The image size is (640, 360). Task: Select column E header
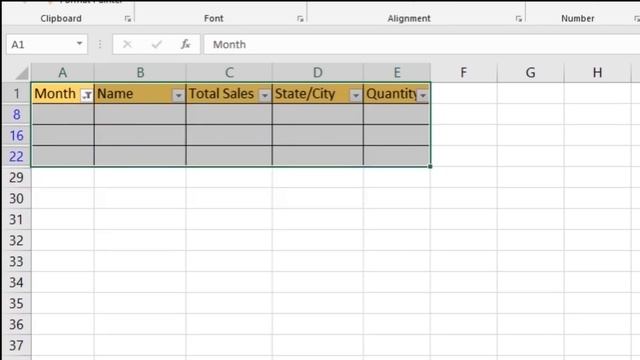[x=397, y=73]
